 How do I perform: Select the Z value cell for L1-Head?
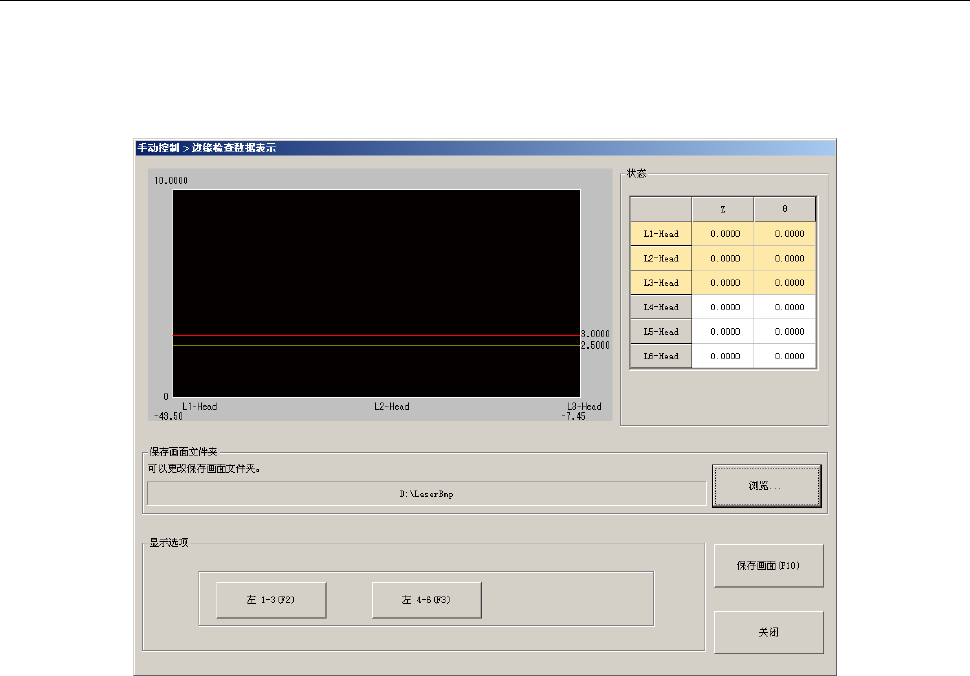[723, 234]
